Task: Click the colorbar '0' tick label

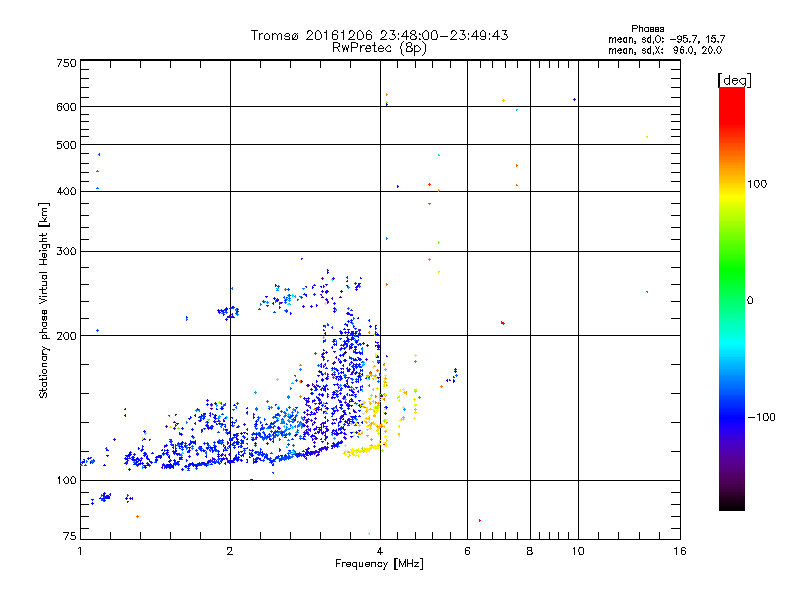Action: point(750,301)
